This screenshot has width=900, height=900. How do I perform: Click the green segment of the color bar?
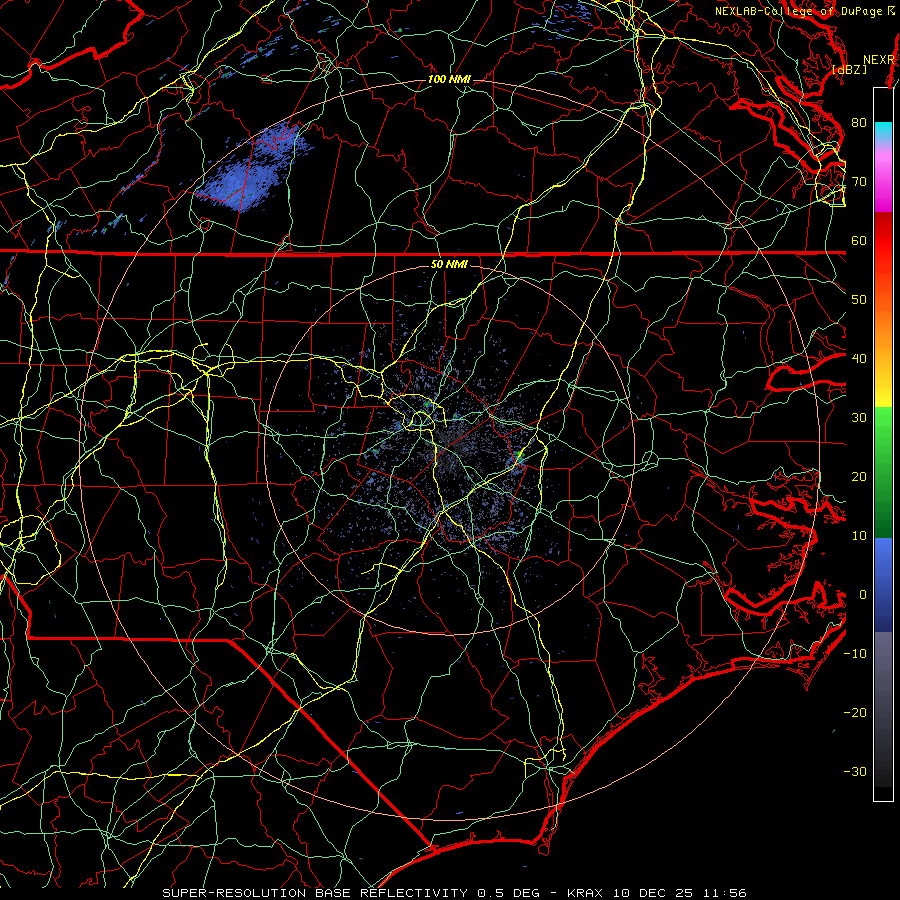coord(883,472)
